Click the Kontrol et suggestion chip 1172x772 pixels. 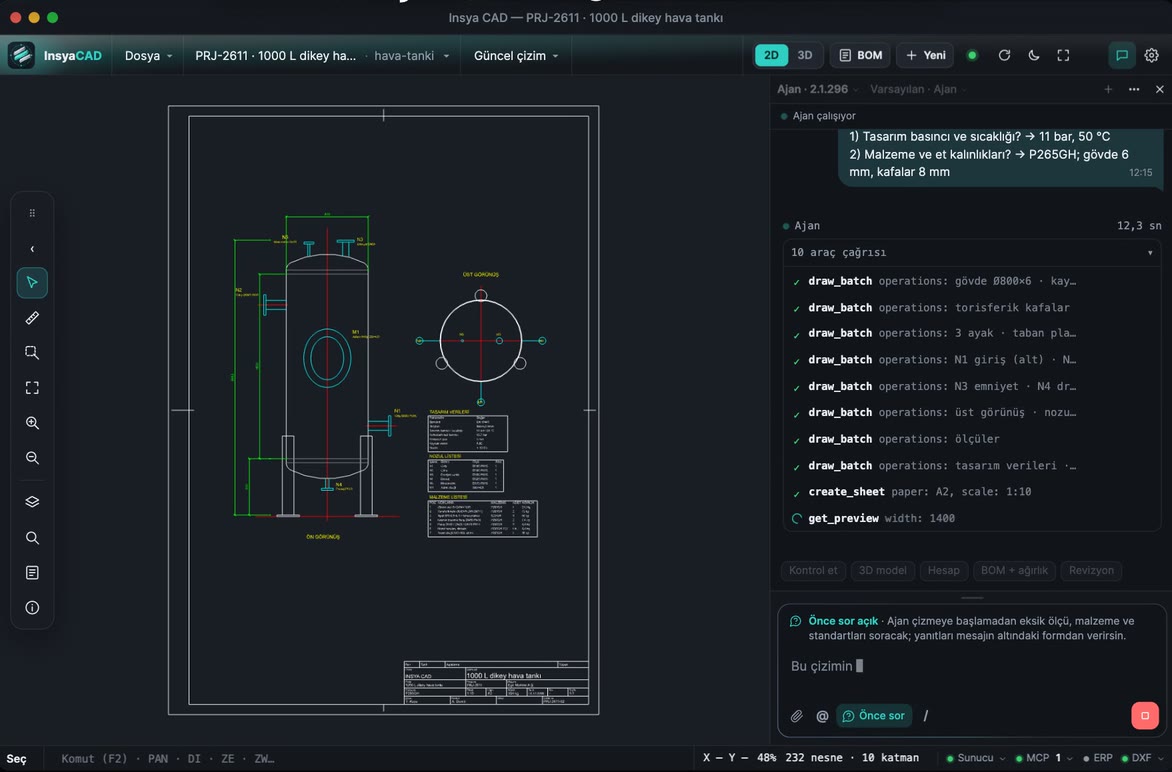coord(813,570)
